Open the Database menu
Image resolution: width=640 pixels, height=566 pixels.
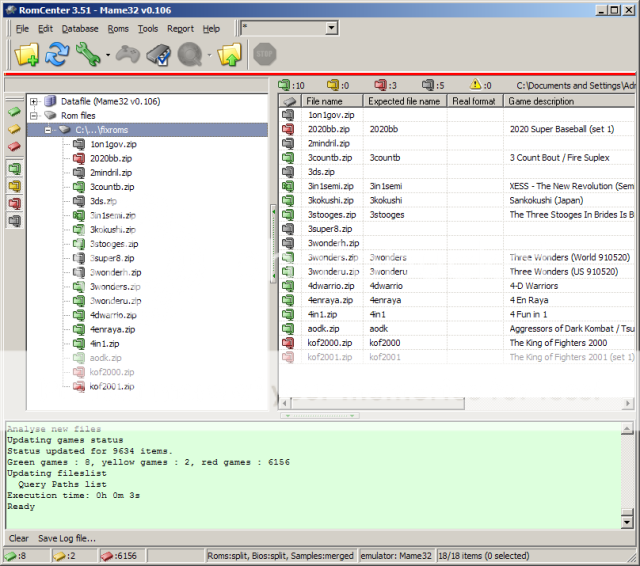click(80, 29)
